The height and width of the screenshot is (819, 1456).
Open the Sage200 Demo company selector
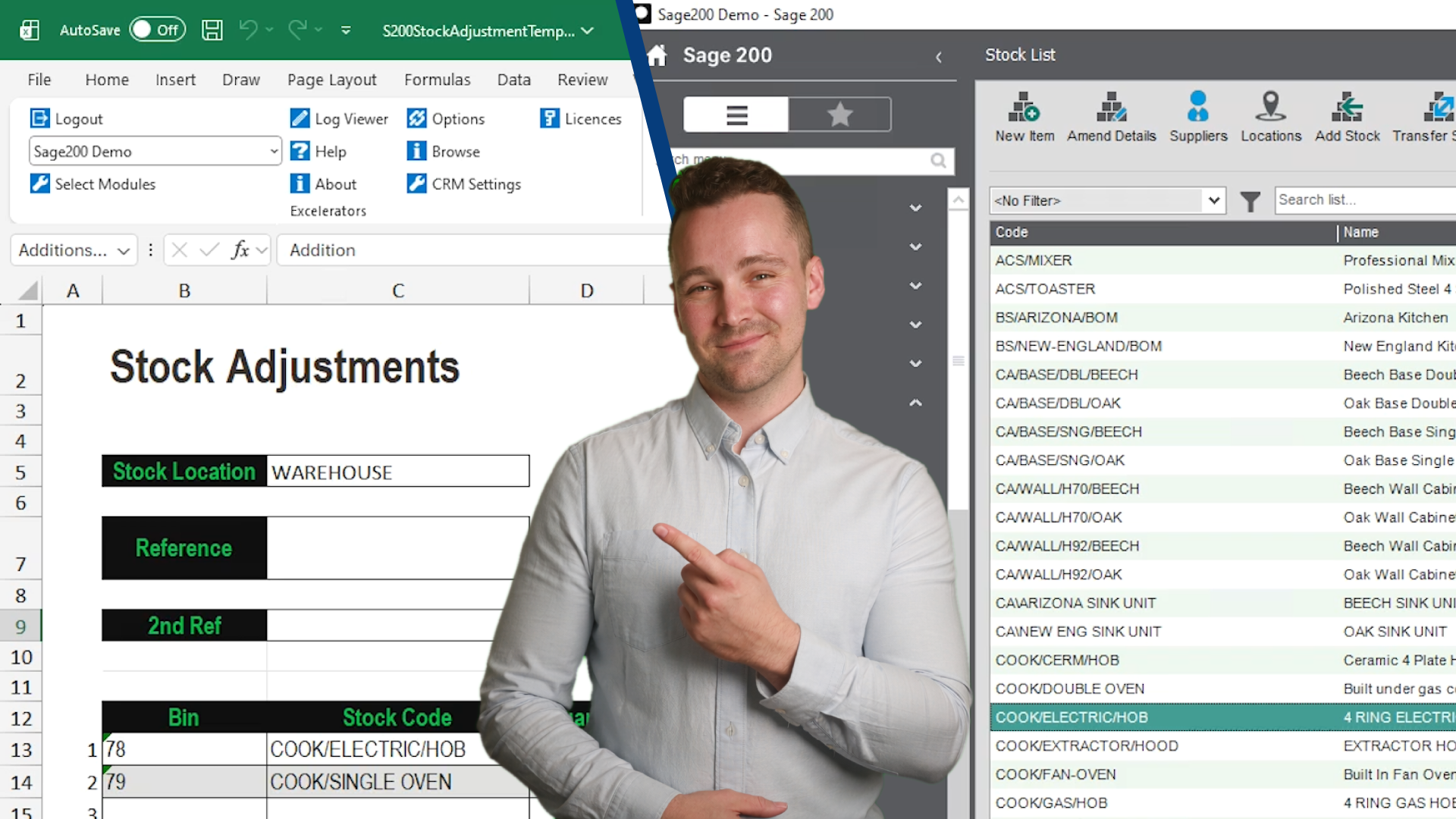(155, 151)
